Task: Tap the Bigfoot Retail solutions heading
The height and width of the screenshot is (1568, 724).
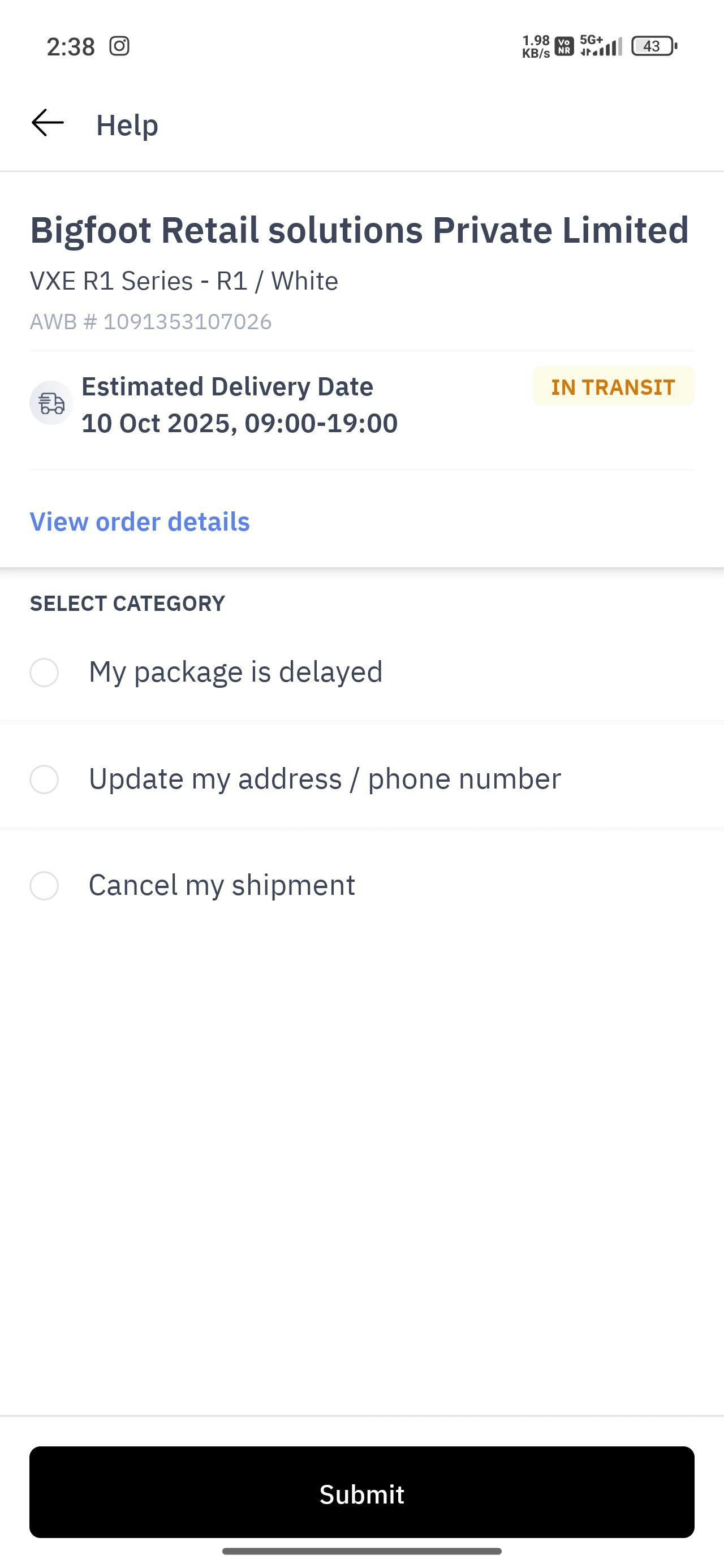Action: click(359, 230)
